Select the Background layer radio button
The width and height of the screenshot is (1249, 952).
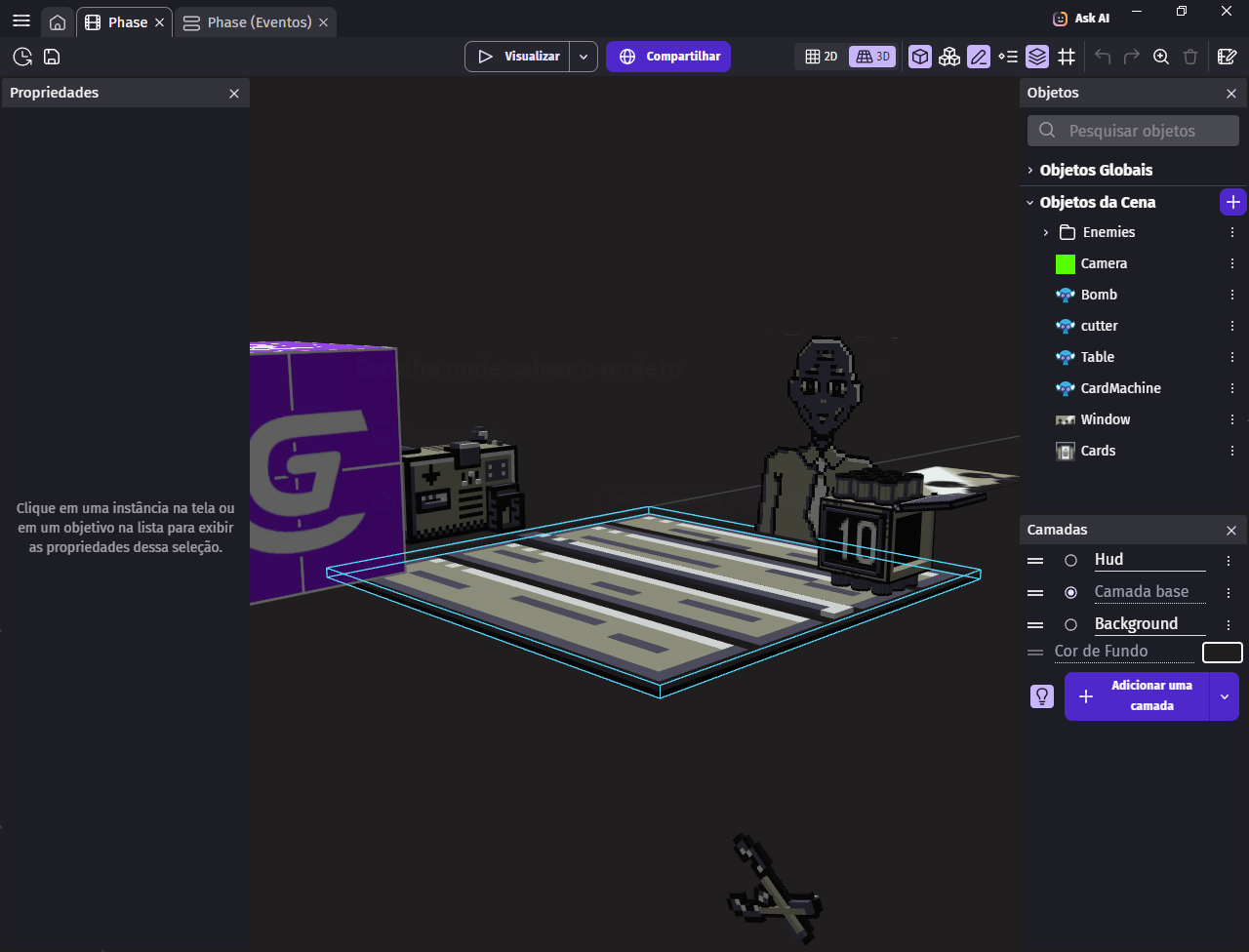(x=1070, y=624)
